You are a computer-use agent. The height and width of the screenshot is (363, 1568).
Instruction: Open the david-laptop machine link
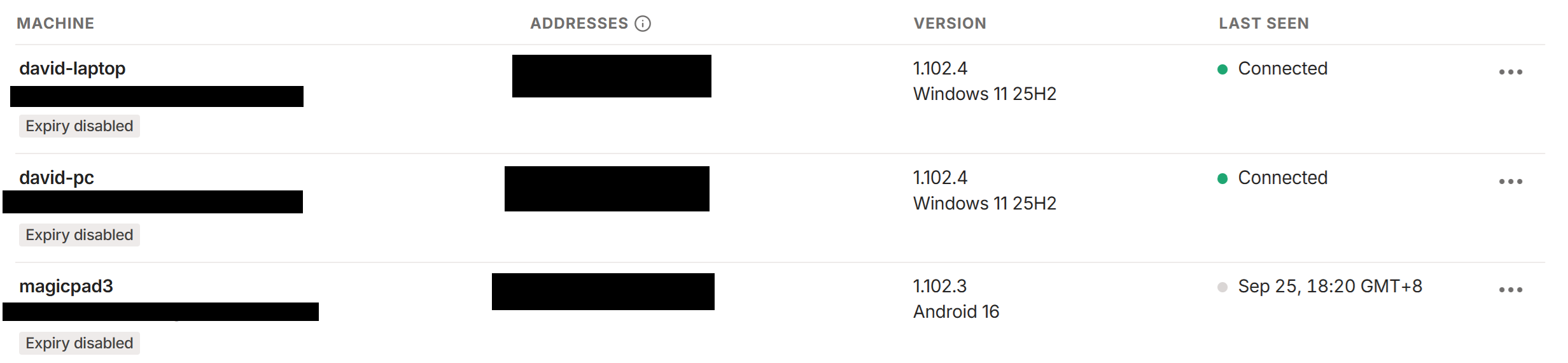pyautogui.click(x=73, y=68)
